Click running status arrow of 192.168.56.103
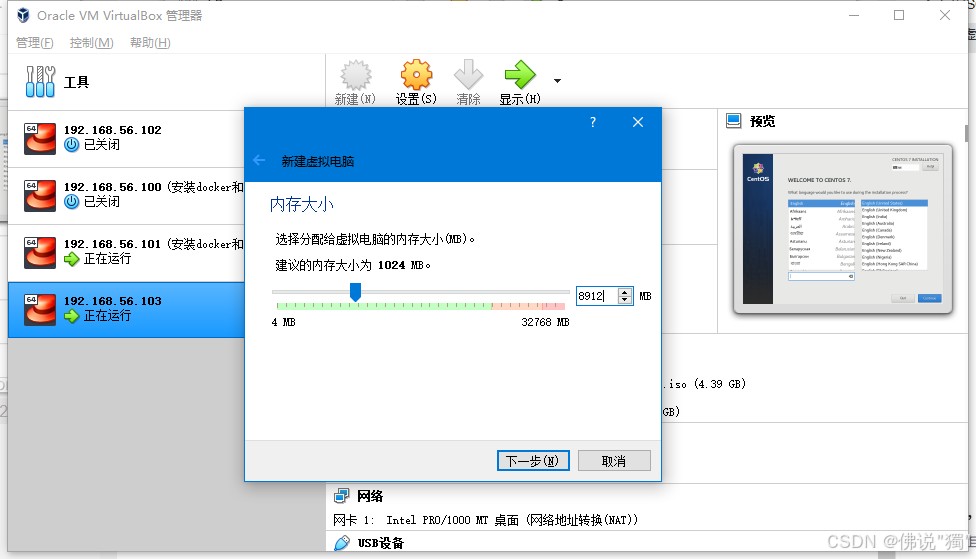Screen dimensions: 976x559 (x=72, y=316)
